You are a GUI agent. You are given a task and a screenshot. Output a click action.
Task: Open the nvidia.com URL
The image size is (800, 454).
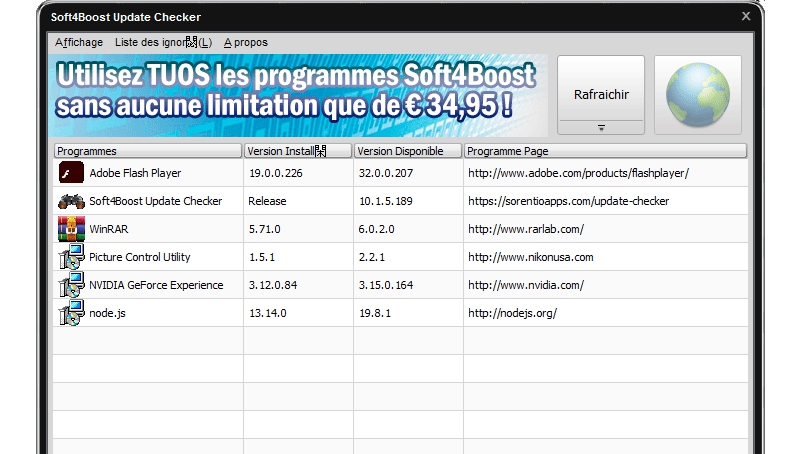click(x=526, y=285)
